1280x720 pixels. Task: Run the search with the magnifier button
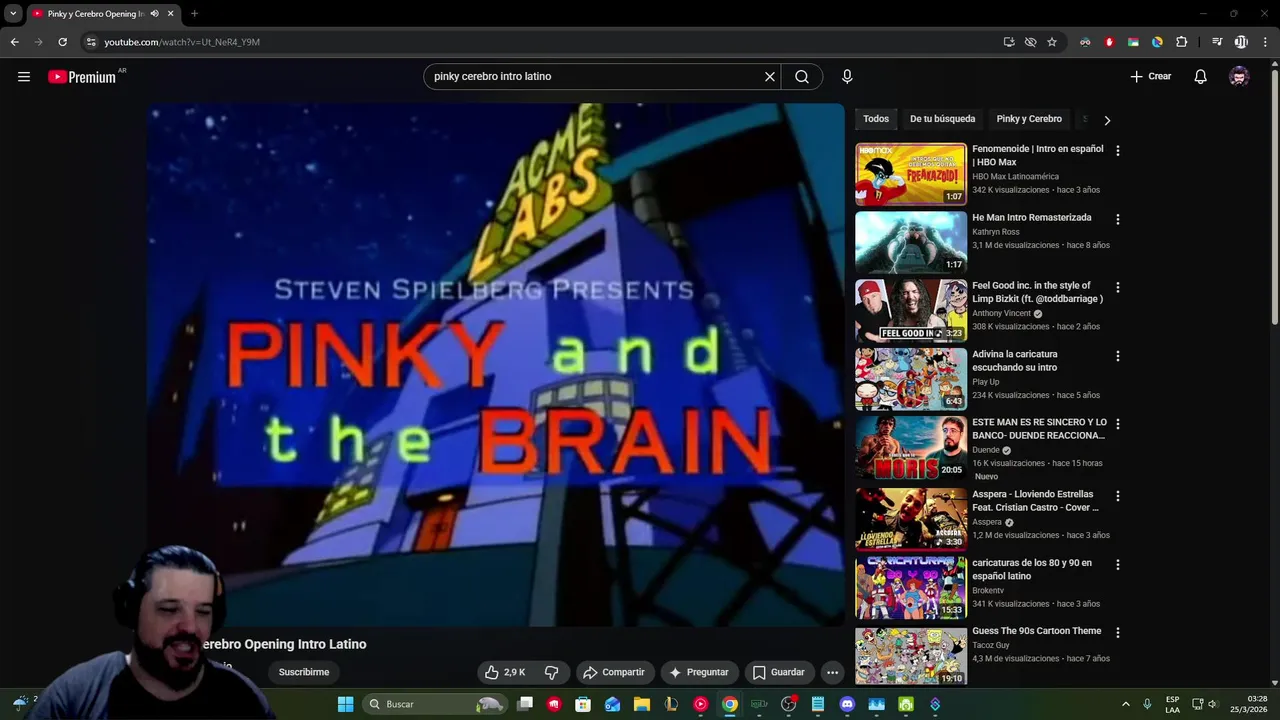coord(802,76)
